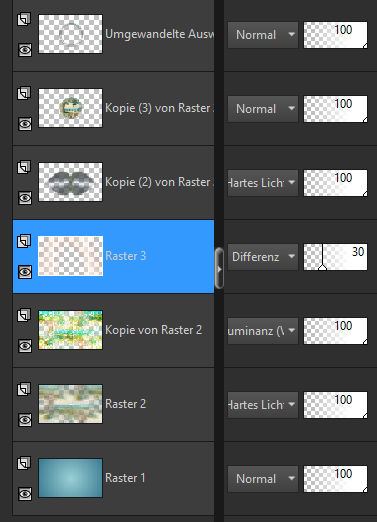This screenshot has width=377, height=522.
Task: Hide the Raster 3 layer
Action: tap(25, 272)
